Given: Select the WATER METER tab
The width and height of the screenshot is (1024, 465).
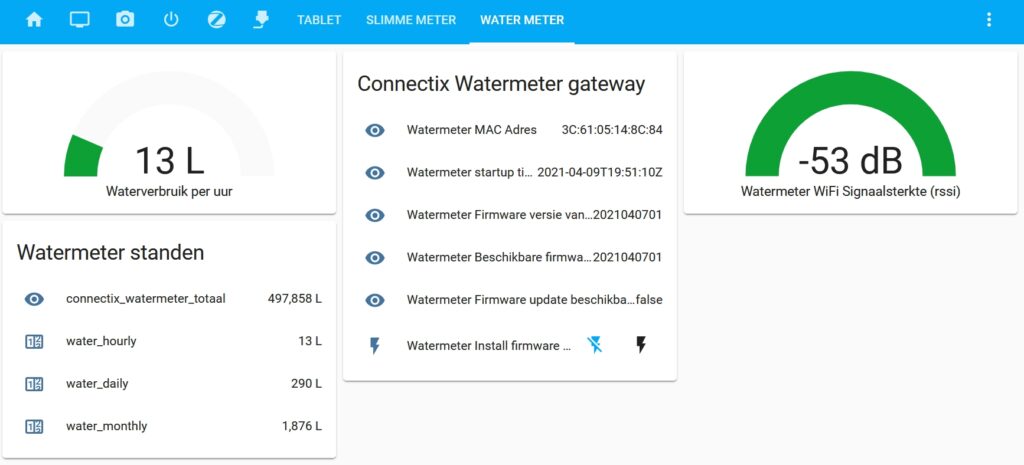Looking at the screenshot, I should point(522,20).
